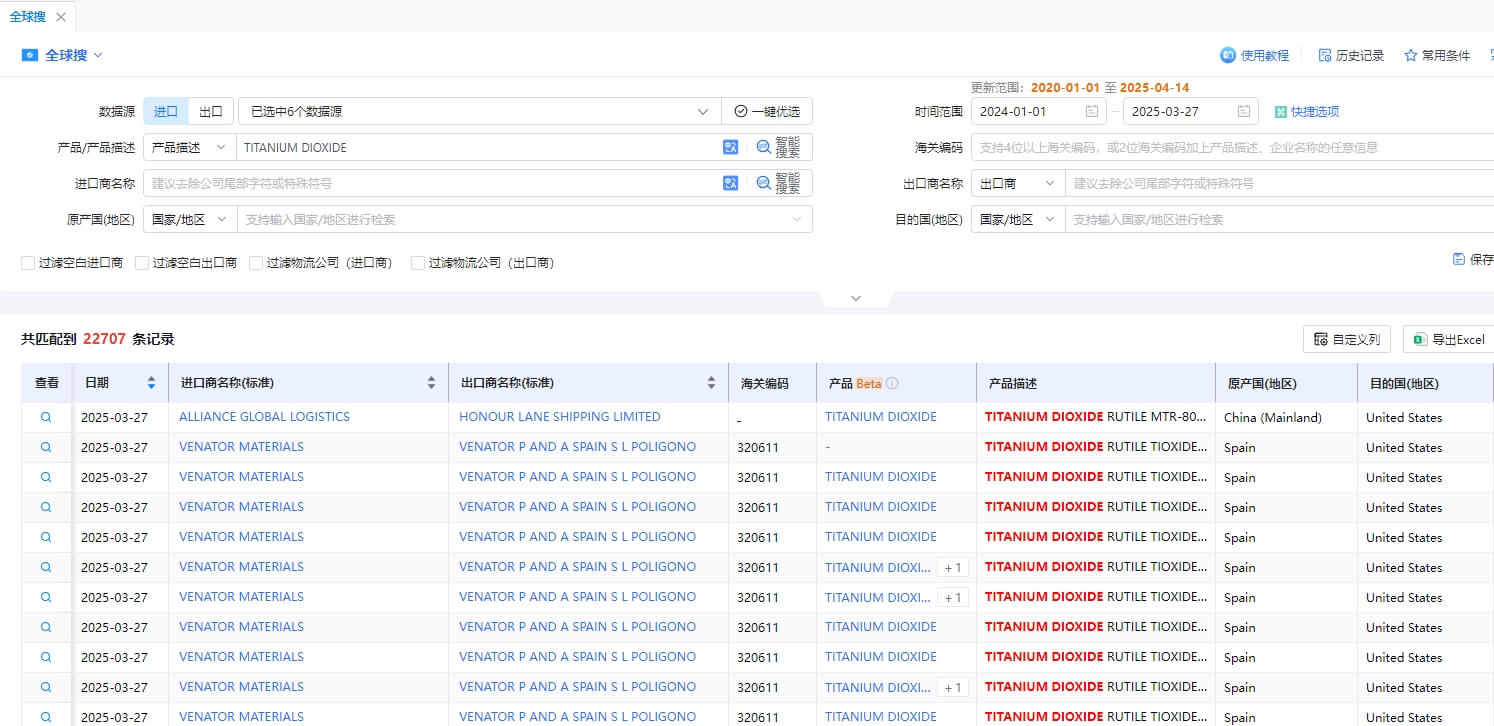Viewport: 1494px width, 726px height.
Task: Click 海关编码 column header
Action: click(x=765, y=383)
